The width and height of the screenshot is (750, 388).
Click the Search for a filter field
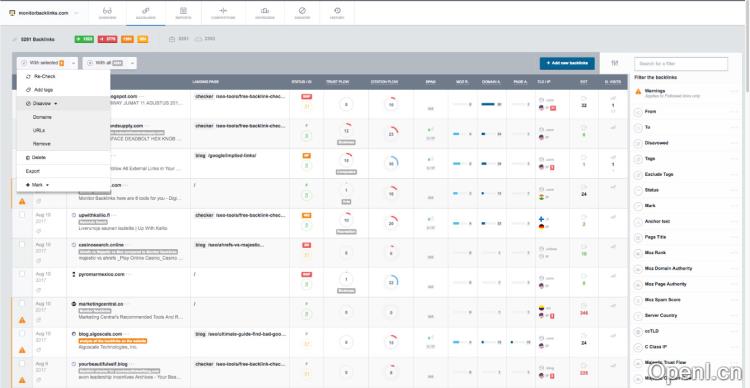click(x=681, y=64)
